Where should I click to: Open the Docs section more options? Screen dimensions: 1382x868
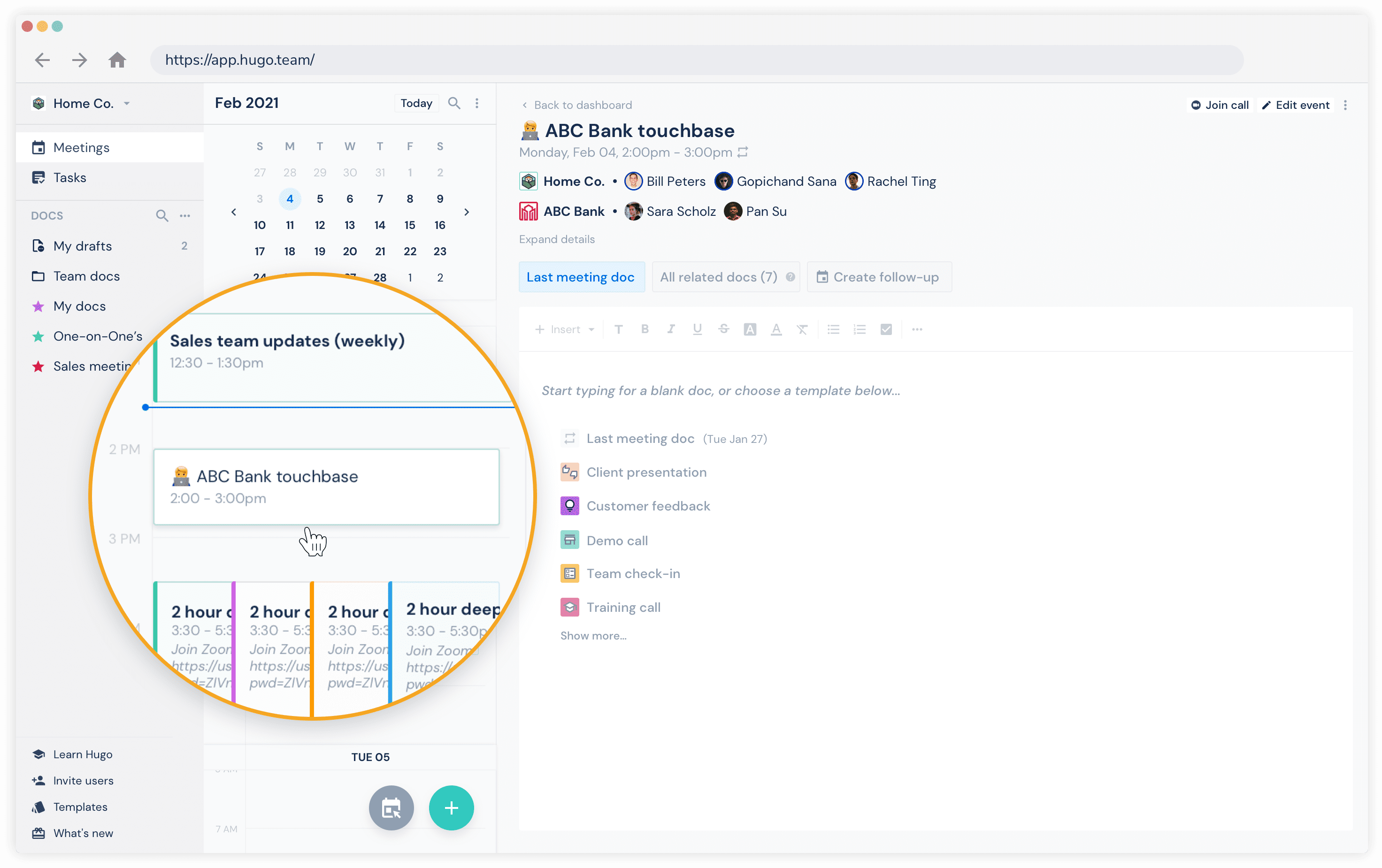[185, 216]
